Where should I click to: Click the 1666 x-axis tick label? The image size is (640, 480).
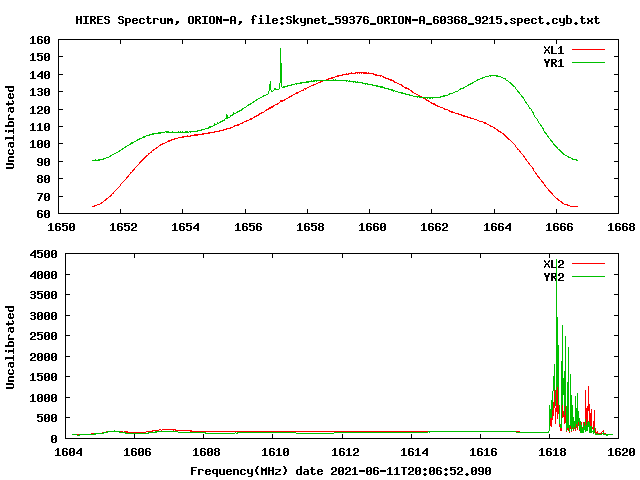[x=559, y=227]
